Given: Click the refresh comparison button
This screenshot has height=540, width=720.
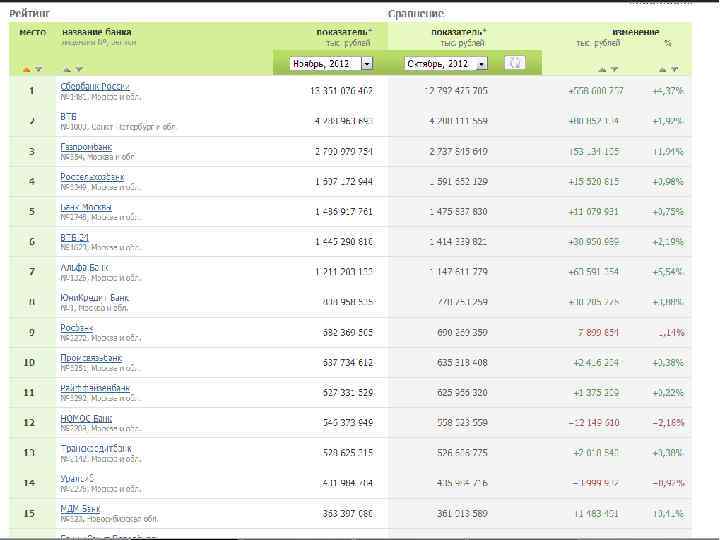Looking at the screenshot, I should [x=515, y=63].
